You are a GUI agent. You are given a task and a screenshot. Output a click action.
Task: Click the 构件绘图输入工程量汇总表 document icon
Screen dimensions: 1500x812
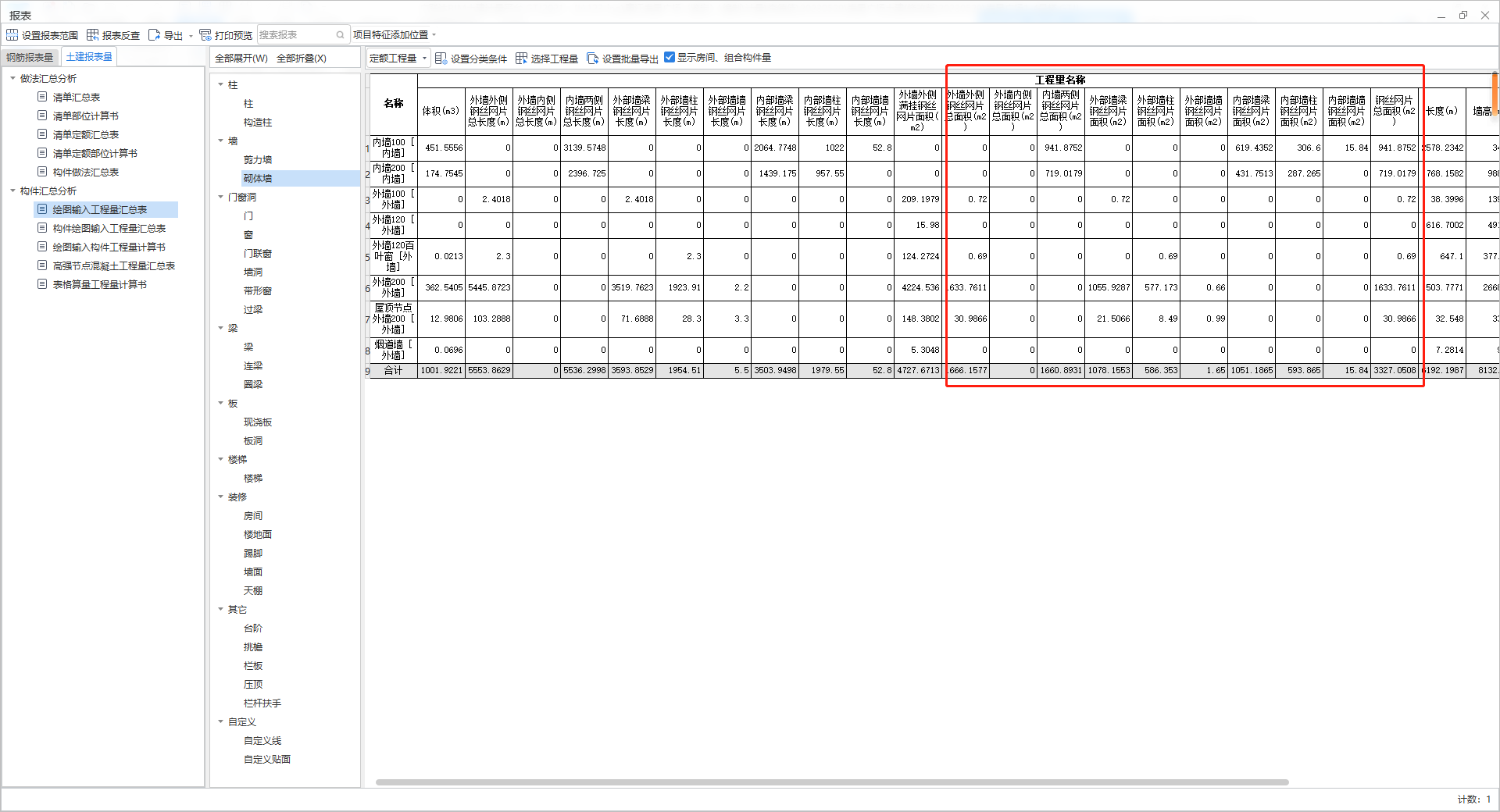click(x=42, y=228)
